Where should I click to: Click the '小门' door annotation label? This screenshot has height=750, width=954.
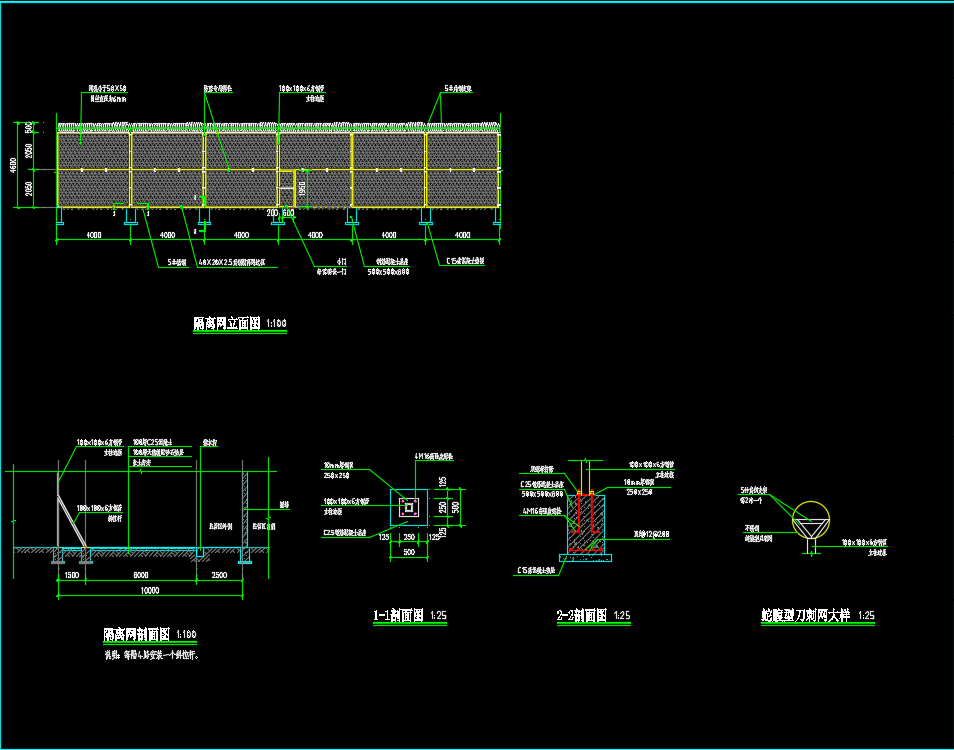pos(342,262)
